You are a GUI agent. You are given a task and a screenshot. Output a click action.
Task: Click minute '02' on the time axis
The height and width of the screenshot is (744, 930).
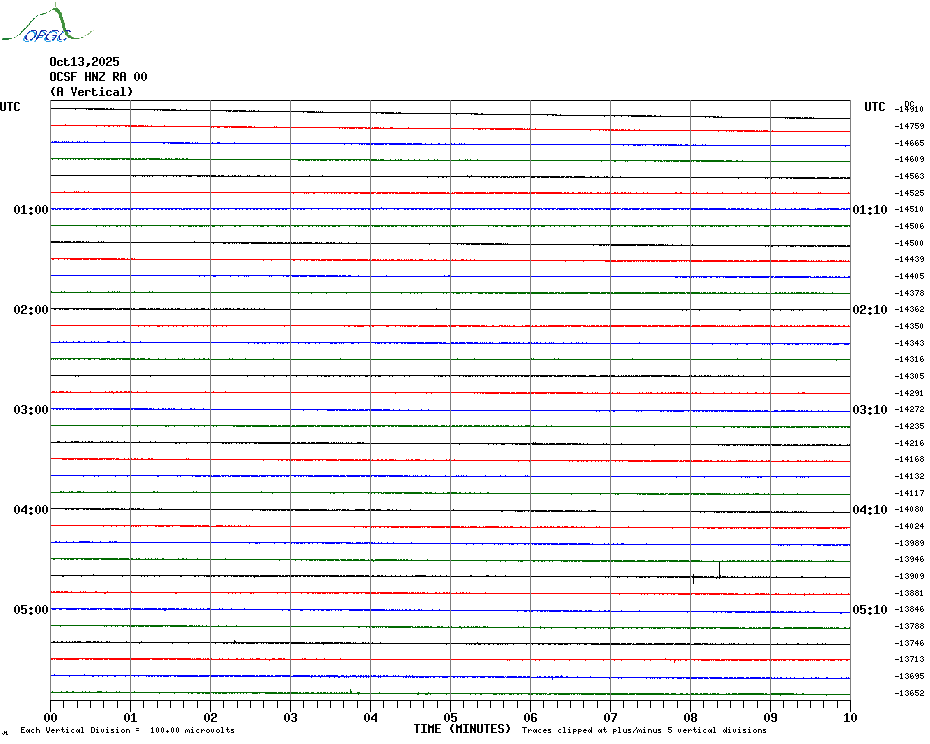[211, 718]
